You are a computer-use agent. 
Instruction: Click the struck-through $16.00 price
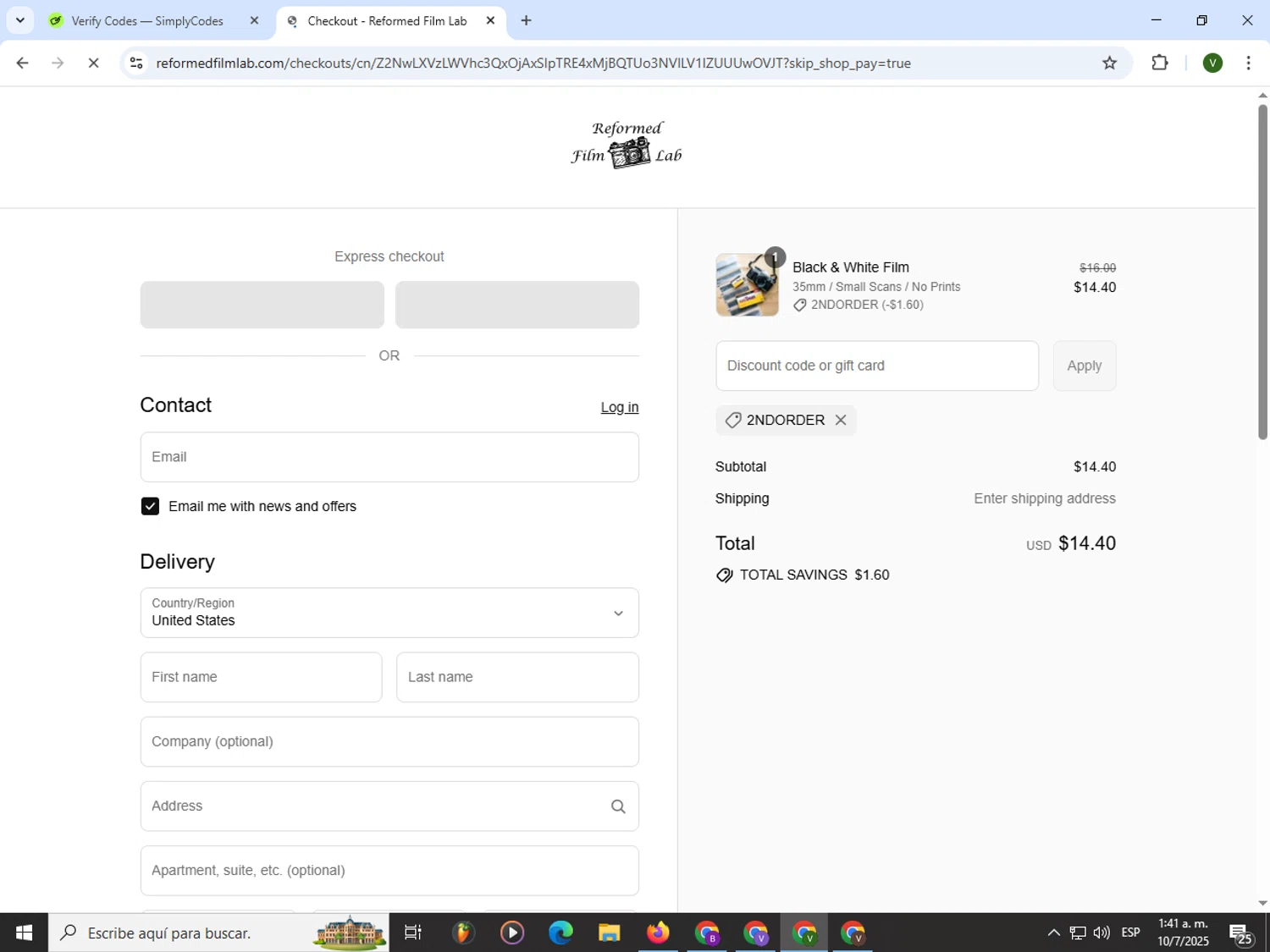click(1097, 268)
